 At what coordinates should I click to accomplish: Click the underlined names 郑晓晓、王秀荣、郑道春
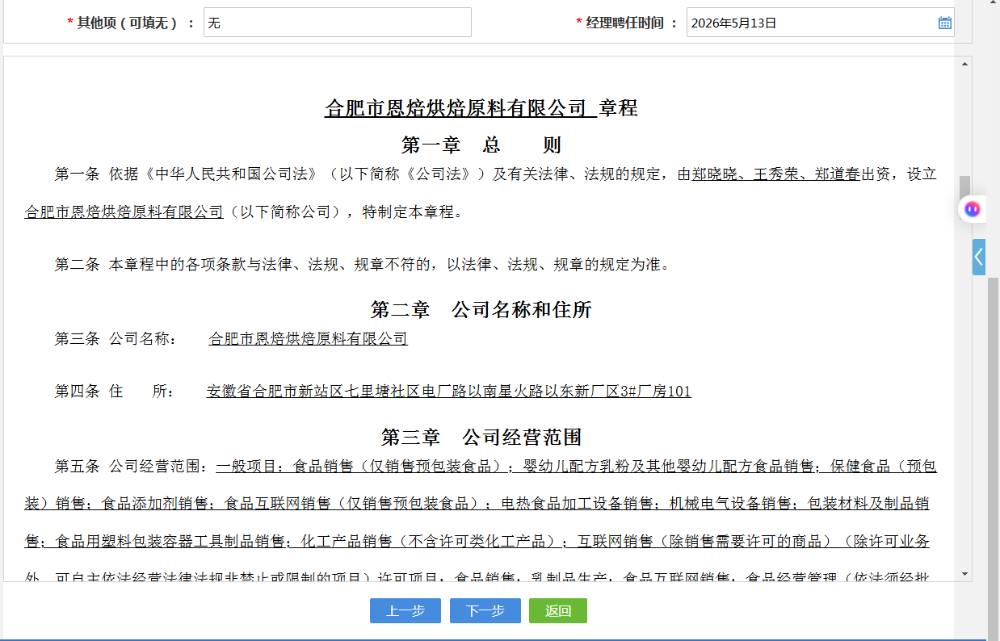click(776, 174)
